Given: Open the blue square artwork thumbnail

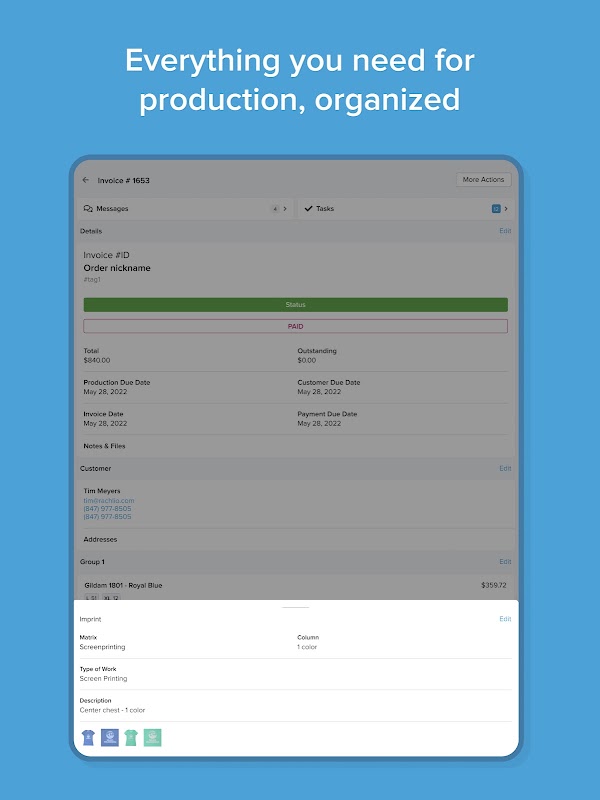Looking at the screenshot, I should [x=110, y=737].
